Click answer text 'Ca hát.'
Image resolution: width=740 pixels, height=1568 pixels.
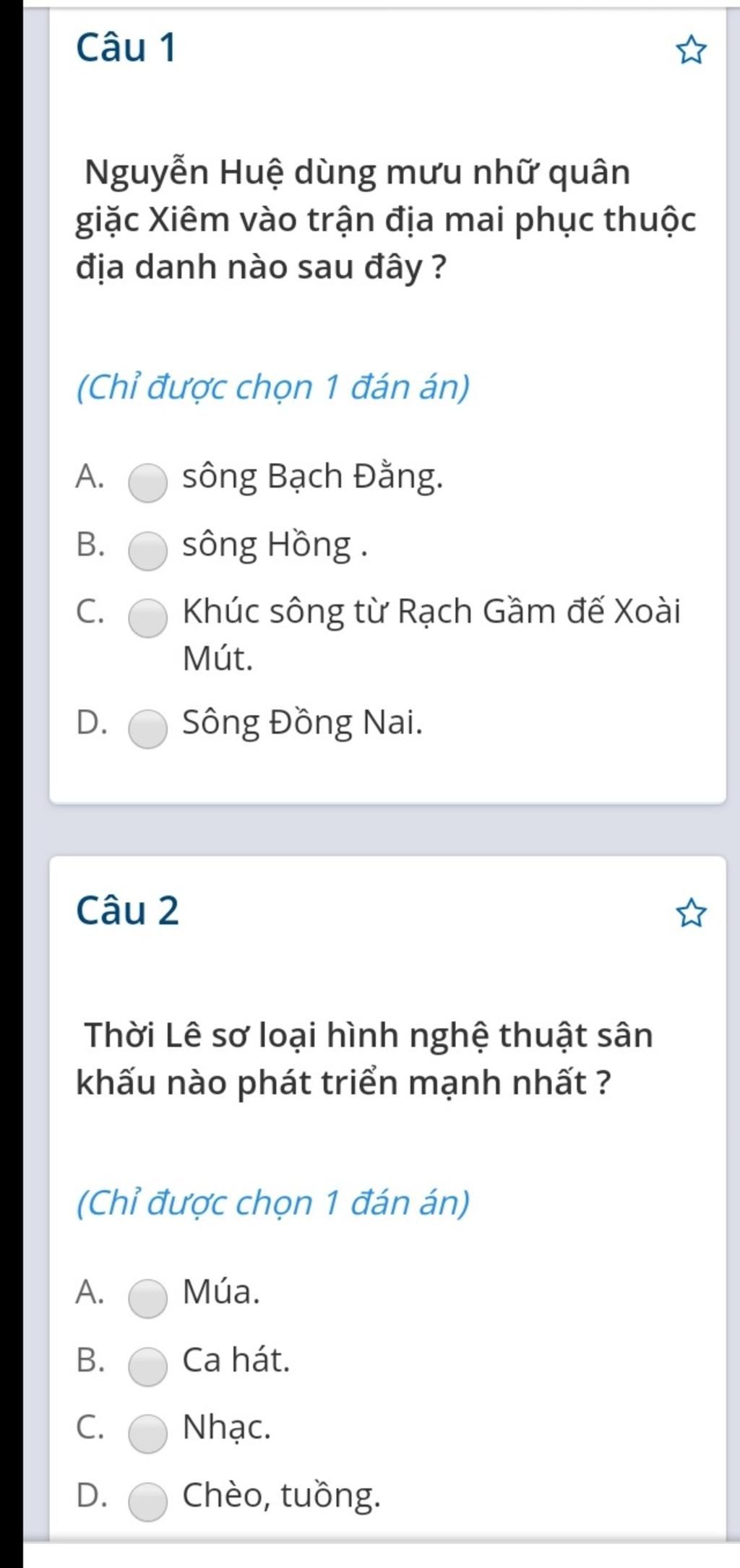coord(236,1360)
